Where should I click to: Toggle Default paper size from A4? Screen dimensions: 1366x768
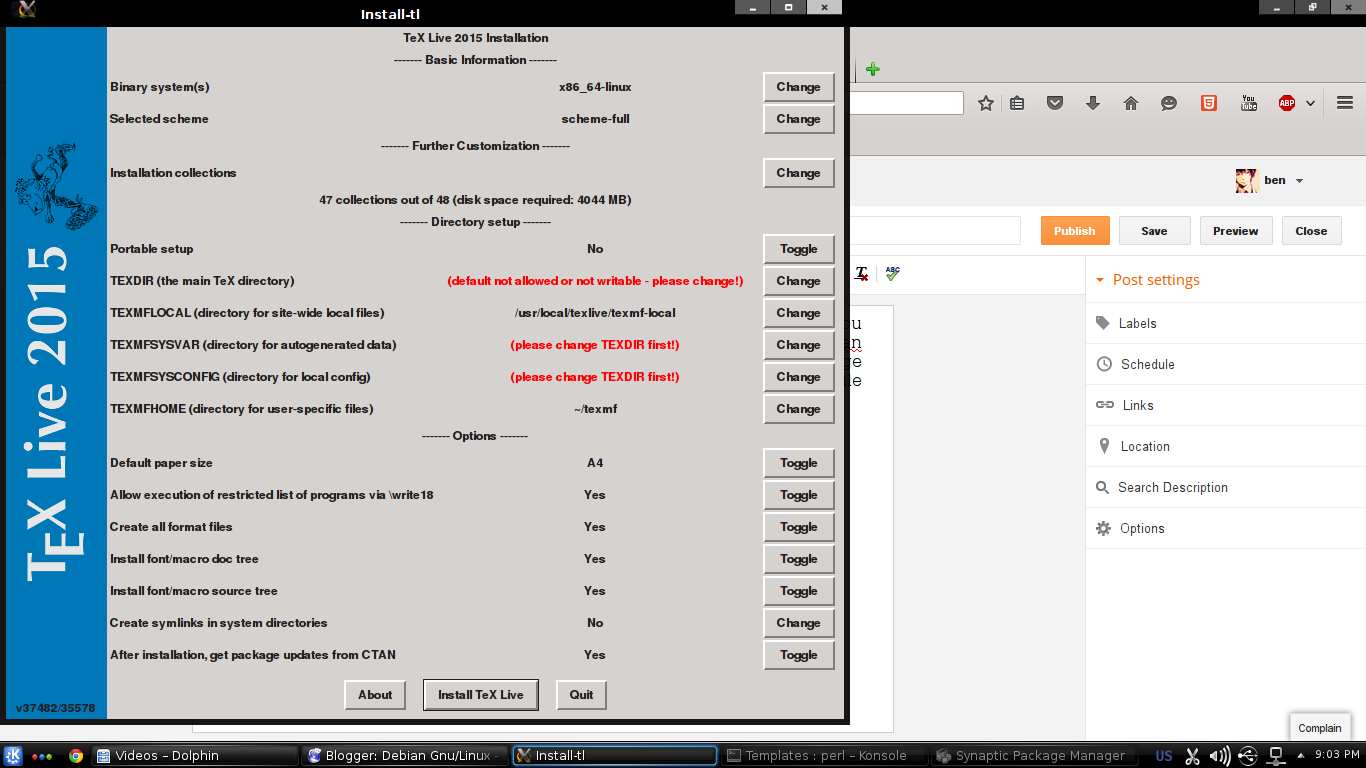798,463
